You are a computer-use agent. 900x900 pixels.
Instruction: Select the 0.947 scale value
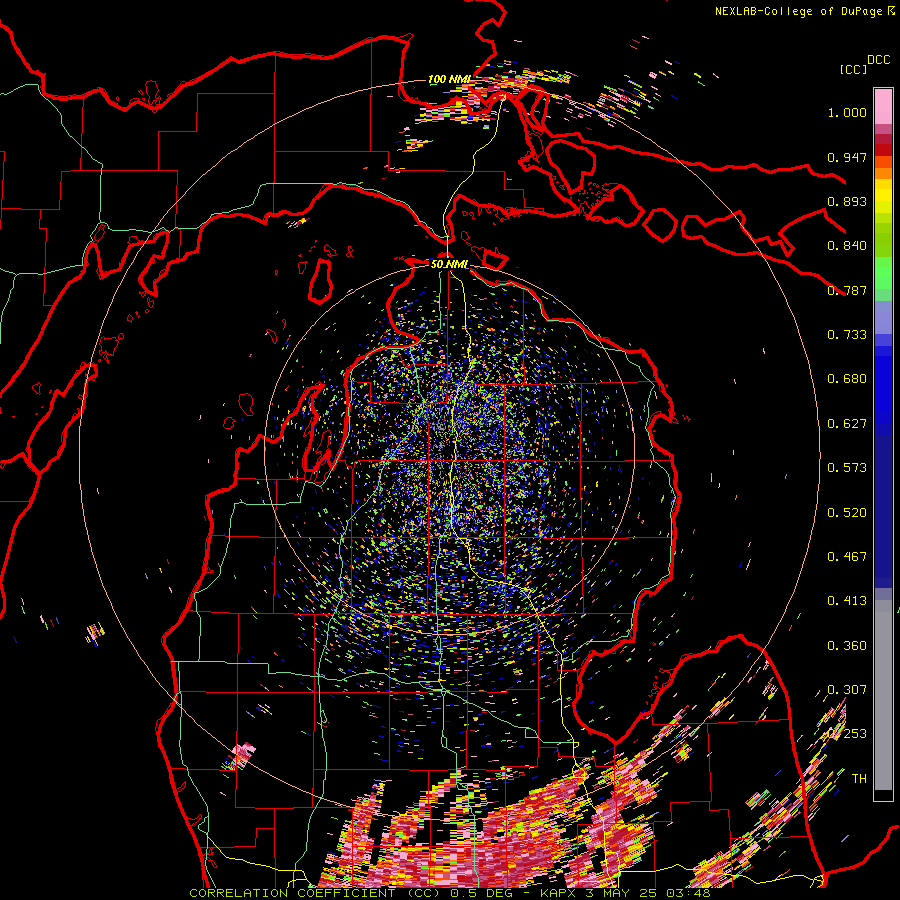[x=847, y=157]
